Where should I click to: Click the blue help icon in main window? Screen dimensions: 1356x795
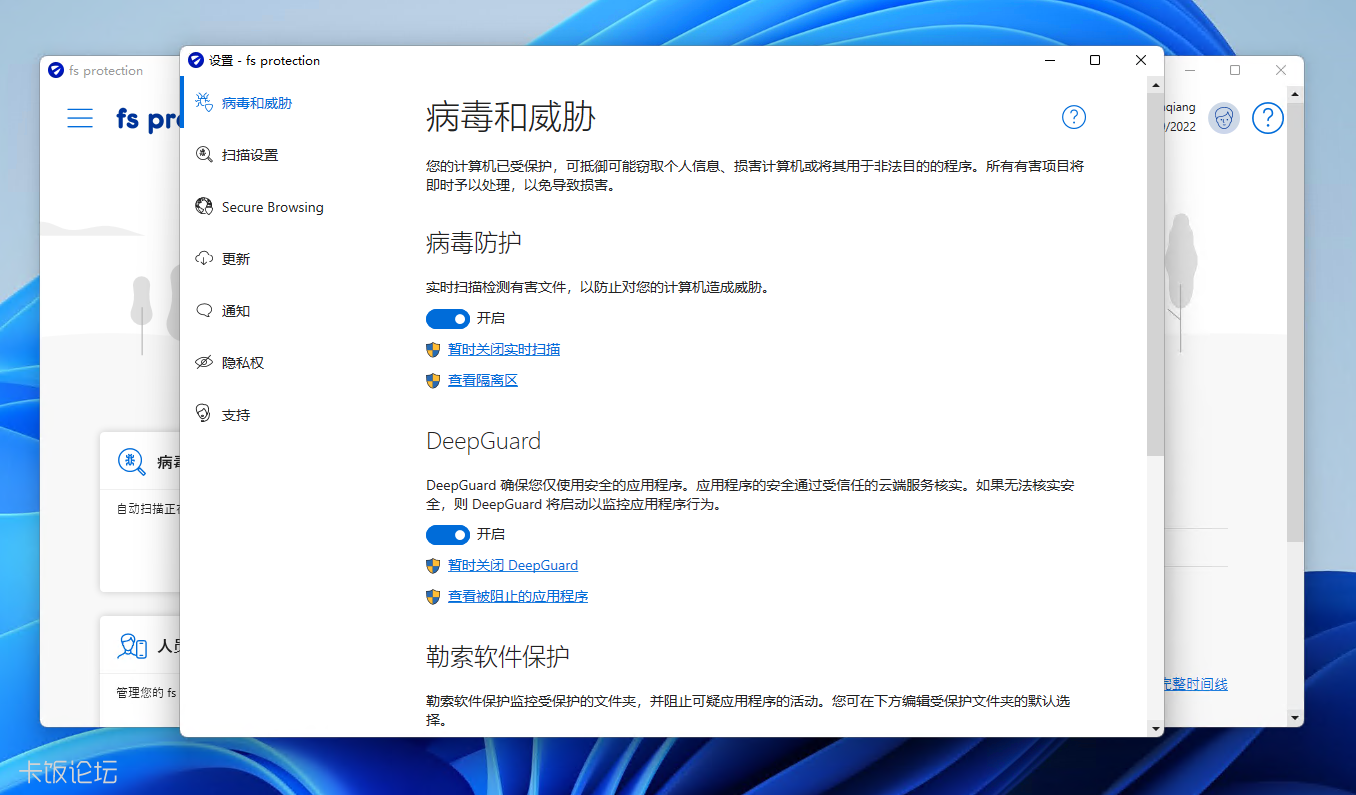(x=1267, y=117)
